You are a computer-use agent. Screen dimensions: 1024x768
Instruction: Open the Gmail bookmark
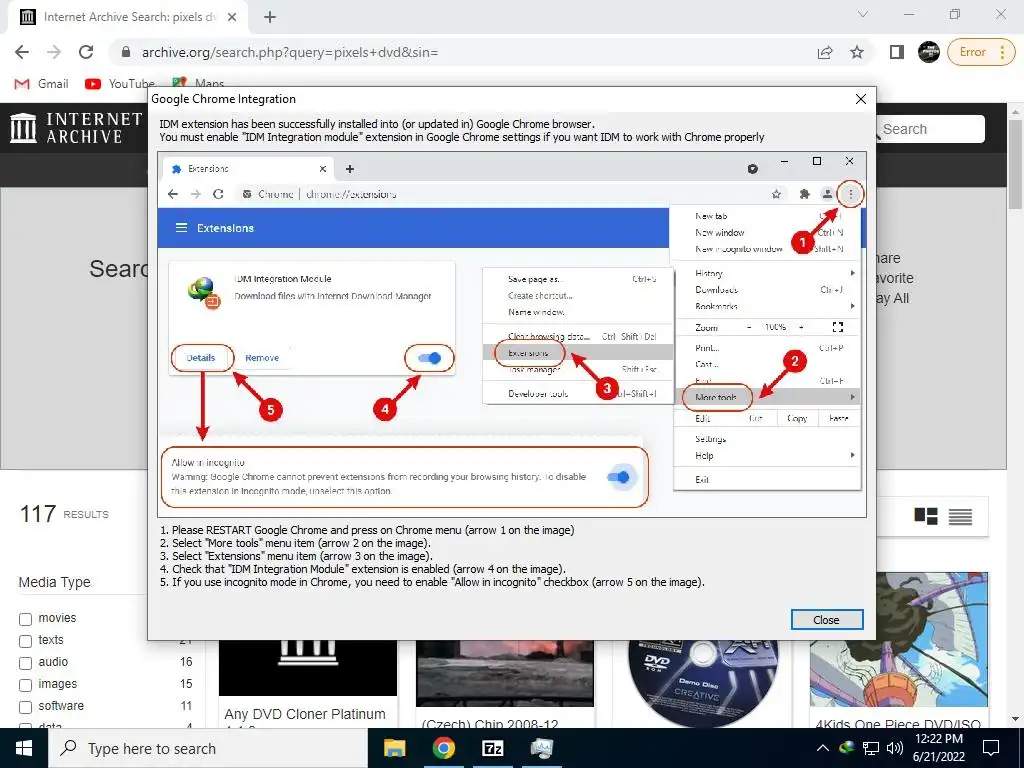coord(42,84)
